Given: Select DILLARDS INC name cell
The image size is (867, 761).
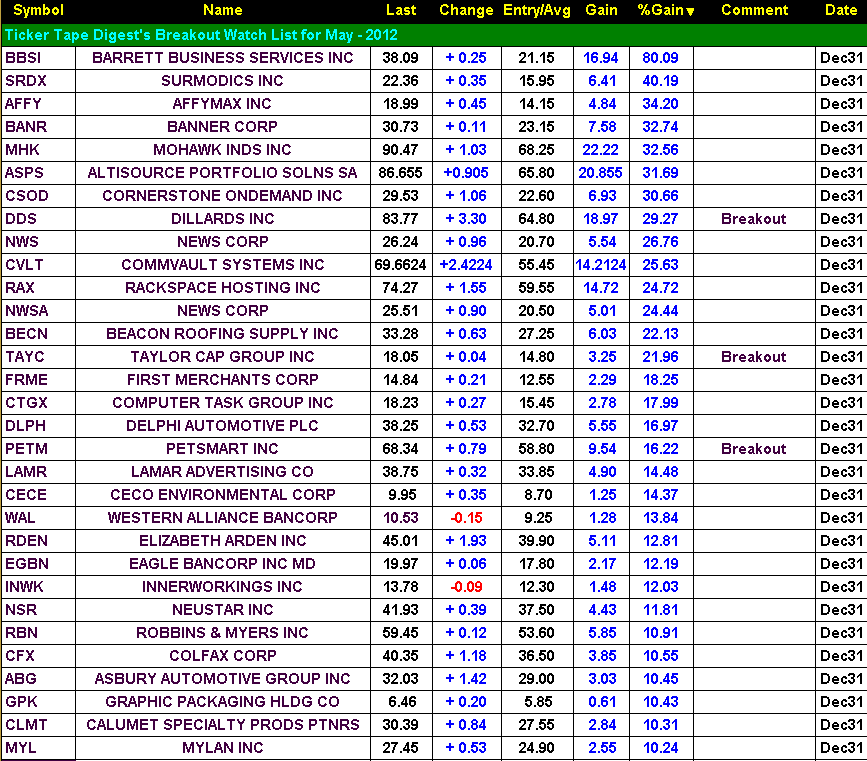Looking at the screenshot, I should (222, 218).
